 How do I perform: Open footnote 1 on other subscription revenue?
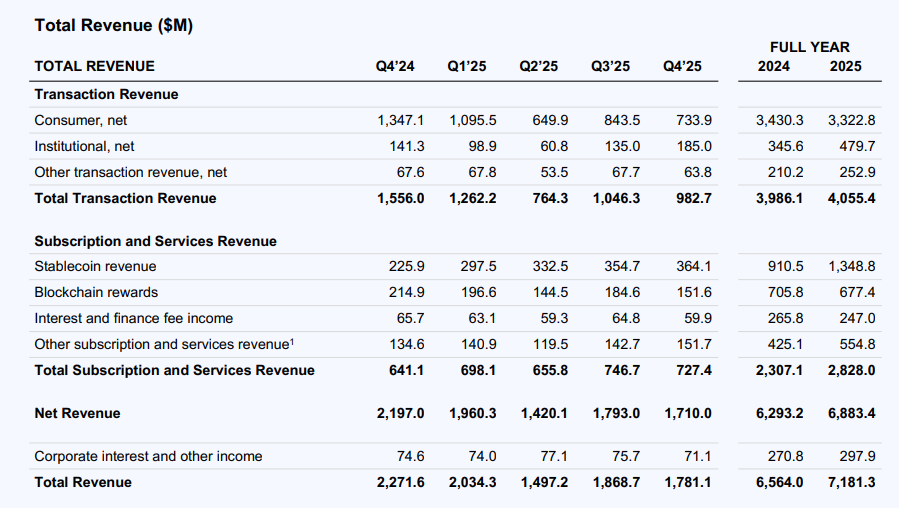point(291,341)
